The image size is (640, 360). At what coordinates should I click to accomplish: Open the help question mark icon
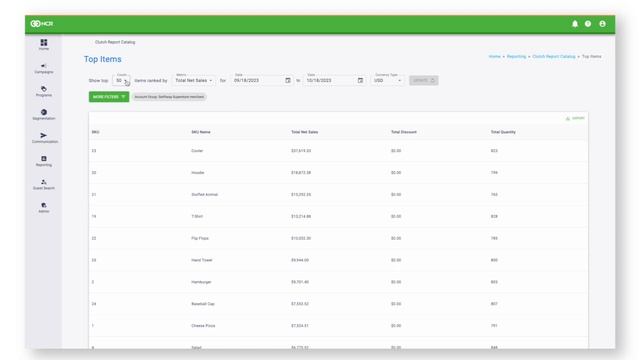pyautogui.click(x=588, y=24)
